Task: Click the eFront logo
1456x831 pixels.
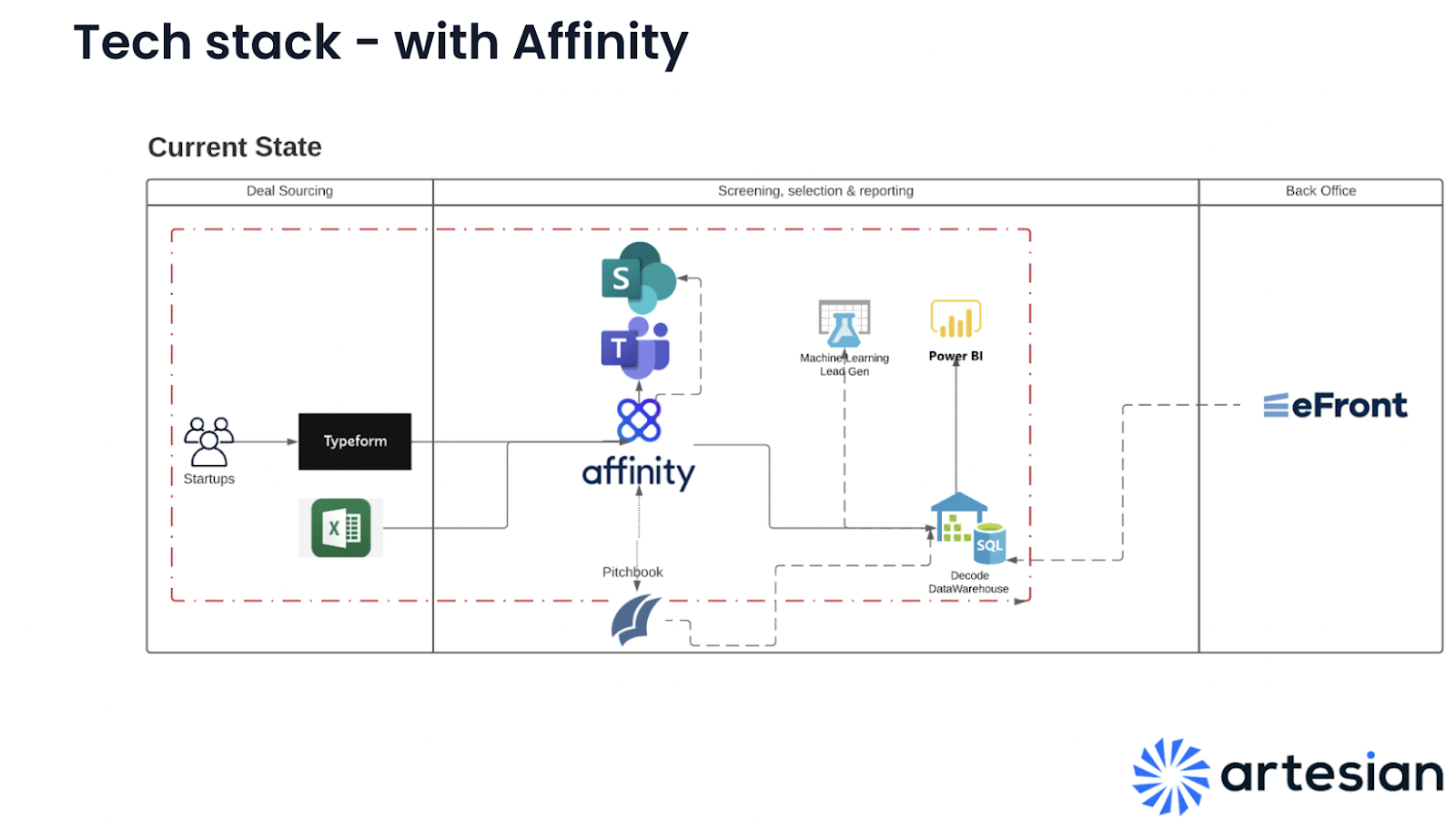Action: (1335, 405)
